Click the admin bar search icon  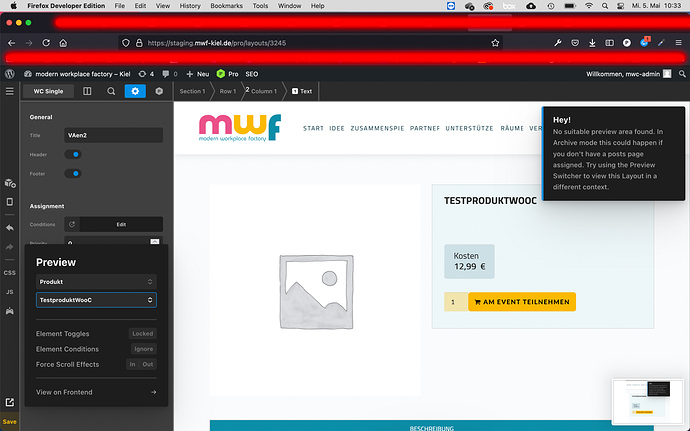click(x=682, y=74)
